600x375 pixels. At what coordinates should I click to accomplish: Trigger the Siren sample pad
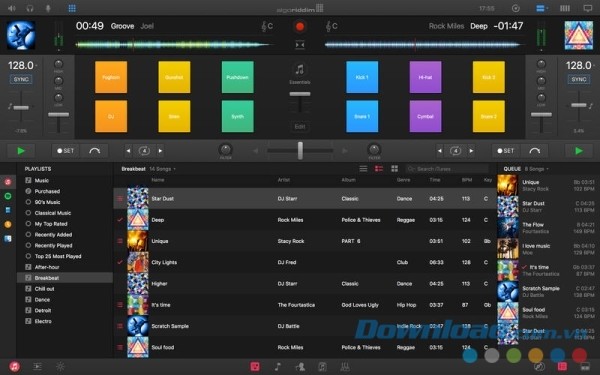click(174, 116)
